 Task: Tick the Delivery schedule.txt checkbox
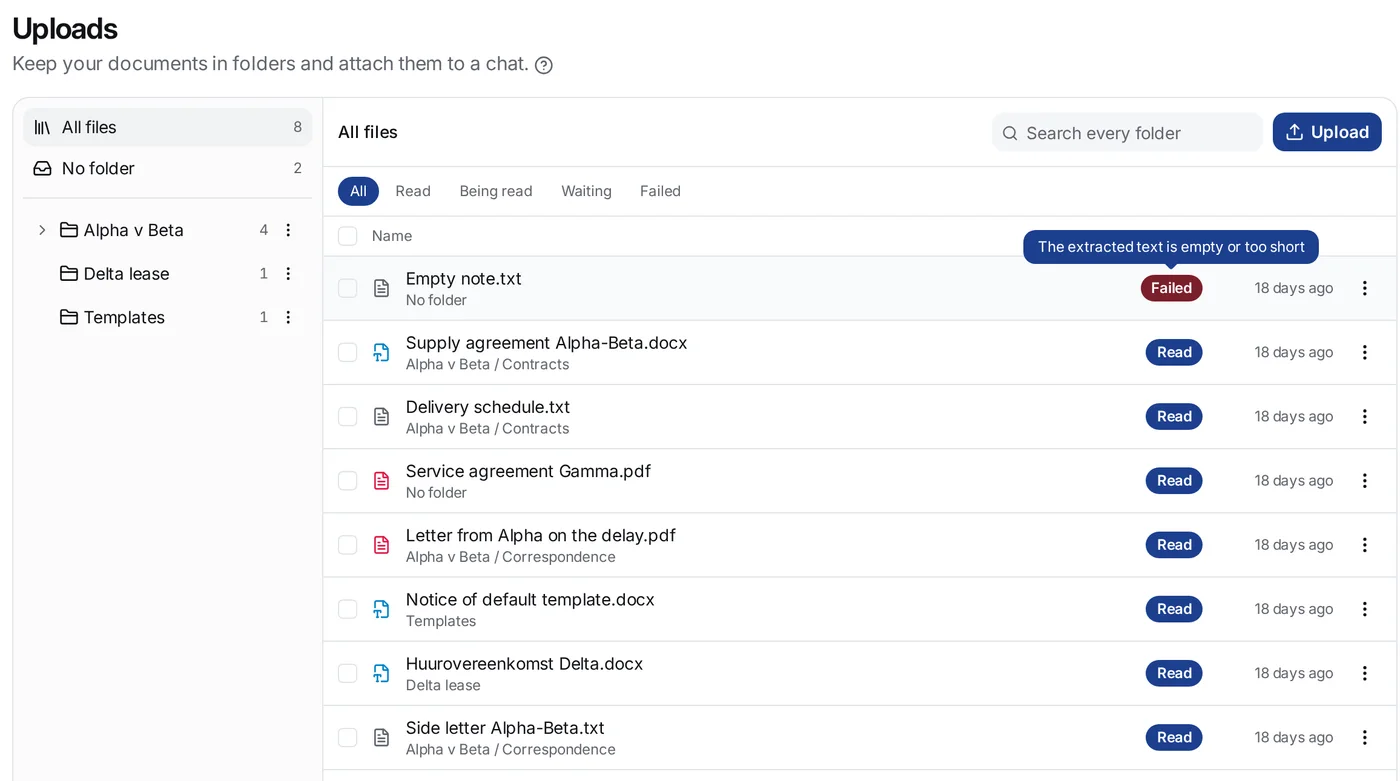pos(347,416)
